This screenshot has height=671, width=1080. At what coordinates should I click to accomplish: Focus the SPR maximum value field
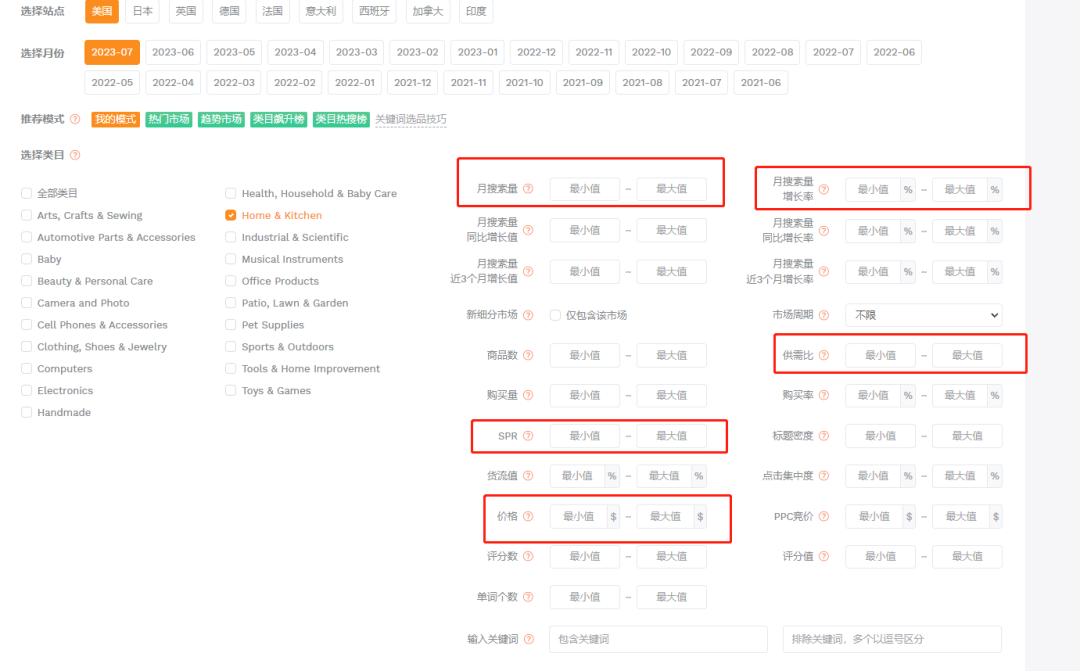coord(672,436)
